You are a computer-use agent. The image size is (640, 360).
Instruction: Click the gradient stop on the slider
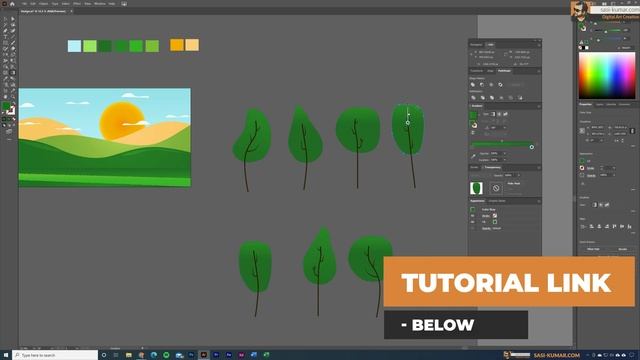[532, 147]
